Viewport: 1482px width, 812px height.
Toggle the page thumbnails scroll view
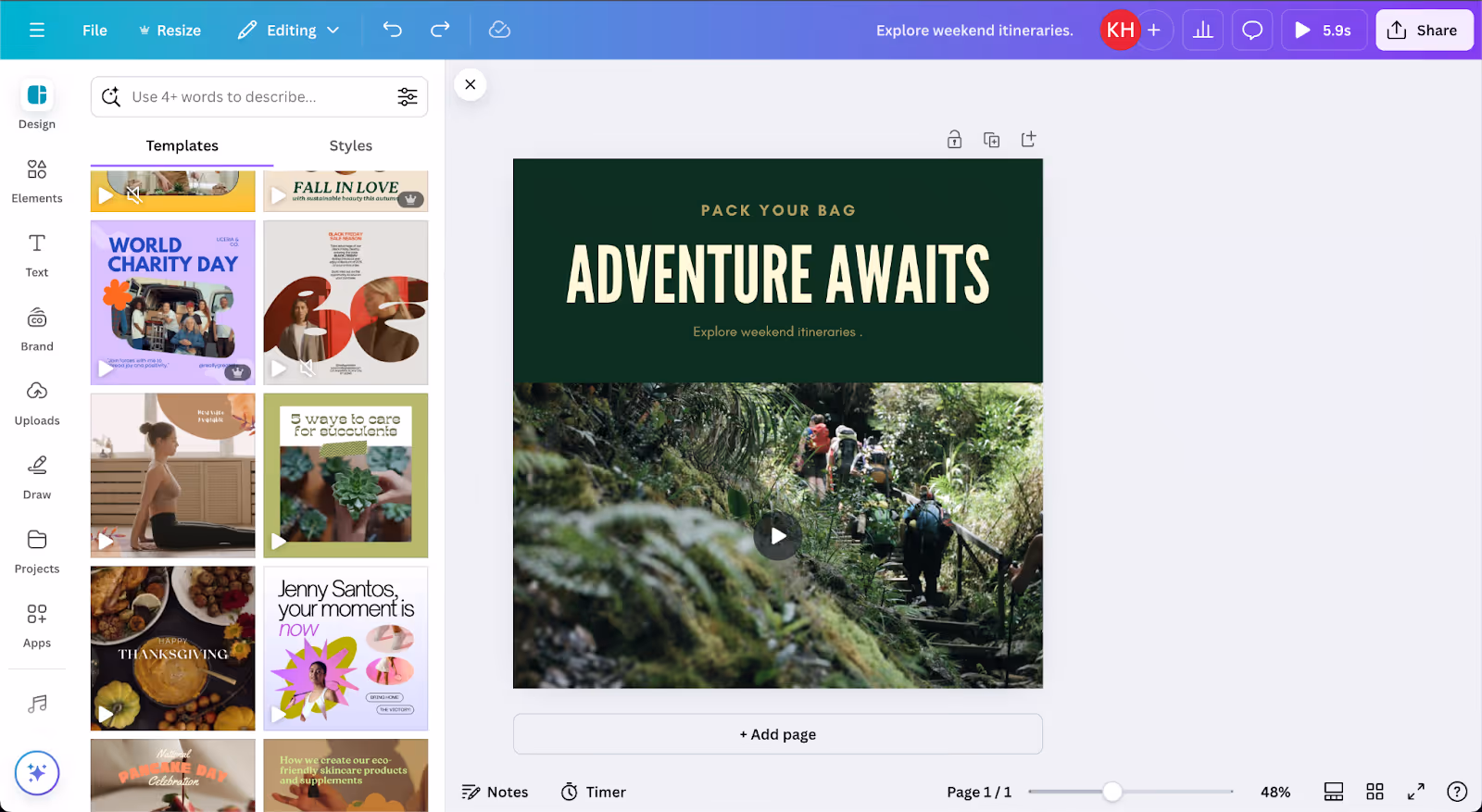(1334, 792)
